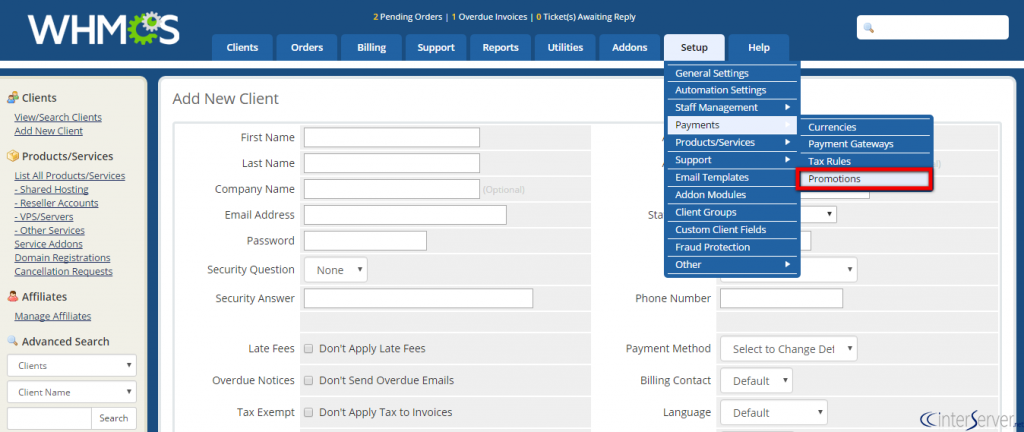Open the Utilities navigation tab

(x=566, y=48)
